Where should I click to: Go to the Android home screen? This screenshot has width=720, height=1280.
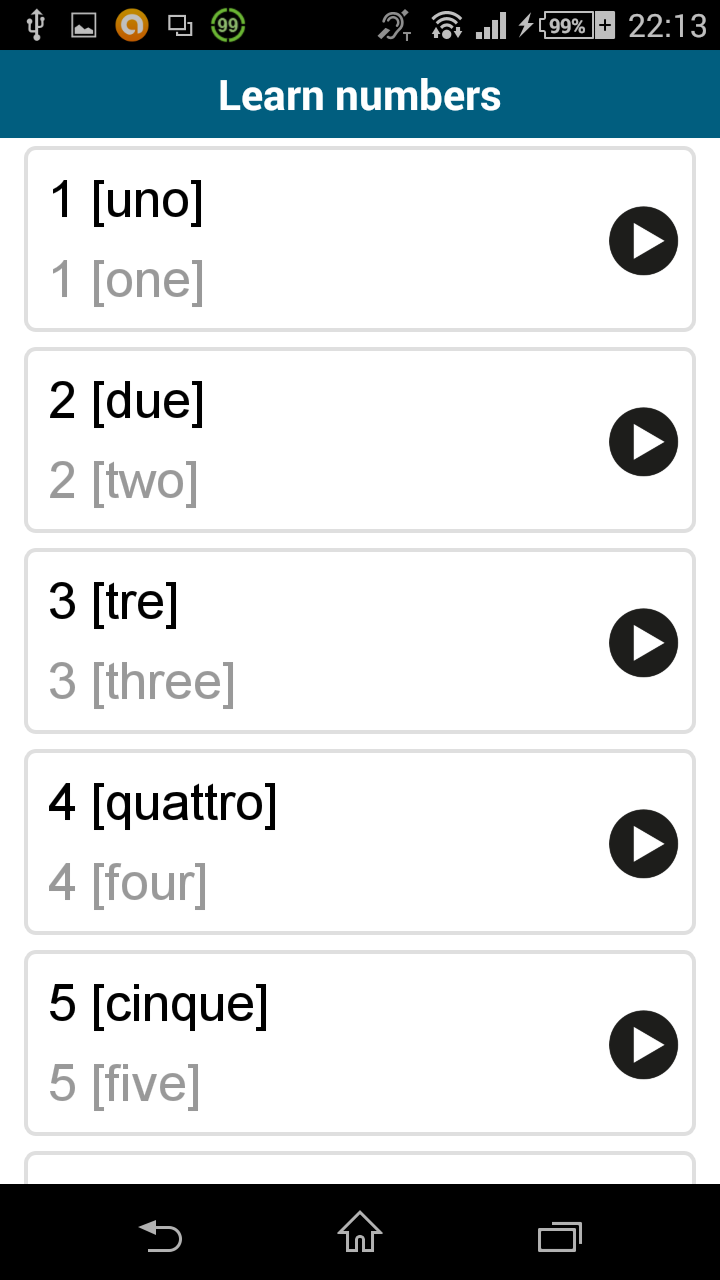(x=360, y=1232)
